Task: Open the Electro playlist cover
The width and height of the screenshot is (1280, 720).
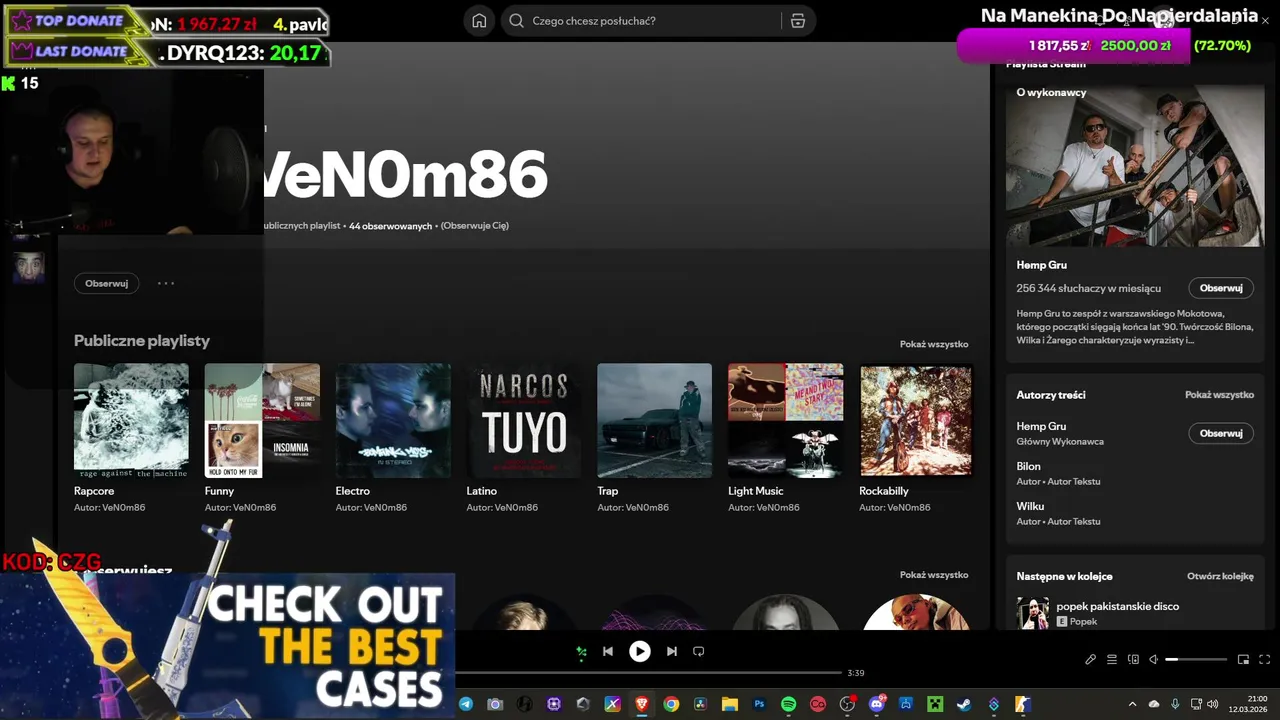Action: tap(393, 420)
